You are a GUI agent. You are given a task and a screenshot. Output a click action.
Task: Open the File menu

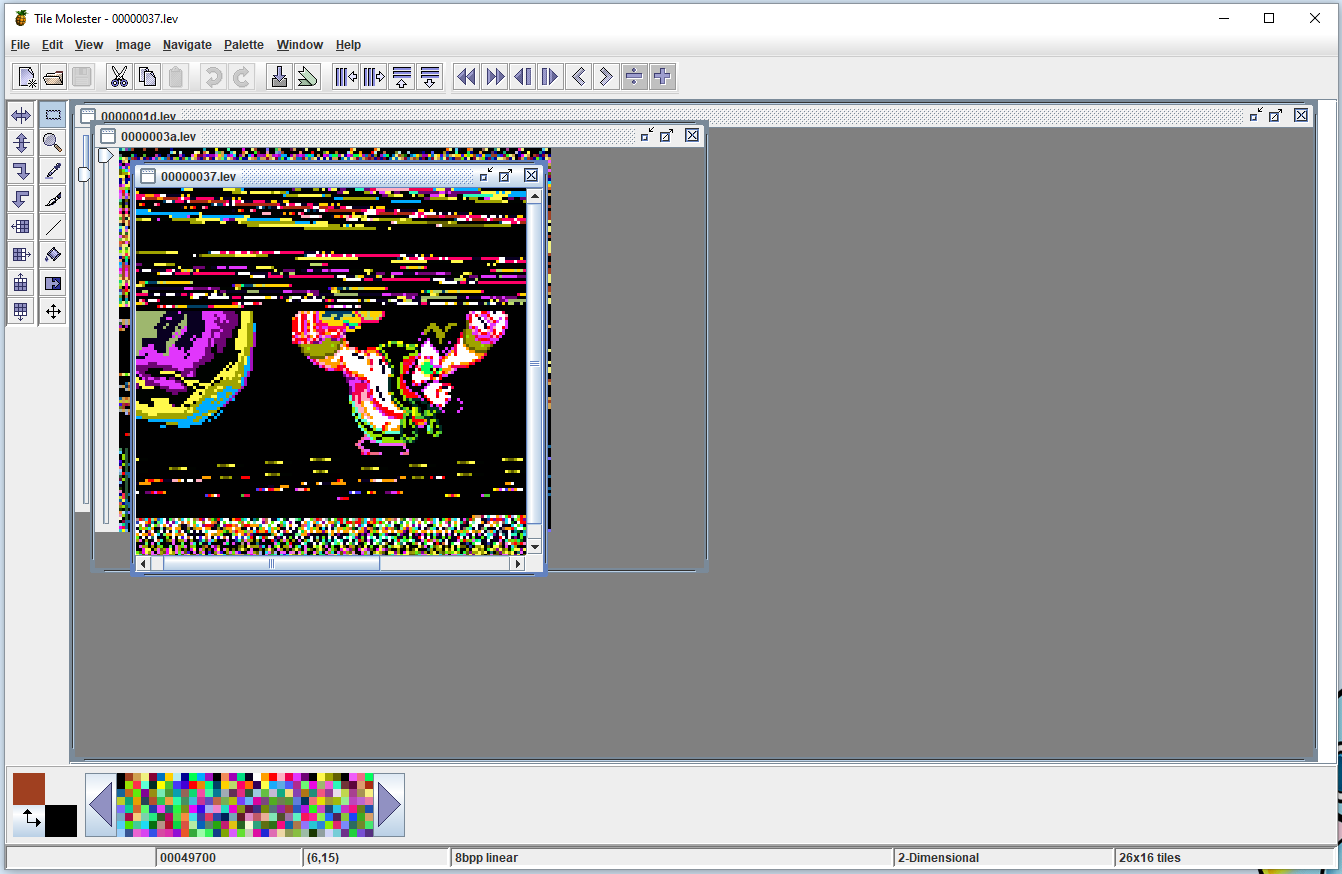pyautogui.click(x=20, y=45)
